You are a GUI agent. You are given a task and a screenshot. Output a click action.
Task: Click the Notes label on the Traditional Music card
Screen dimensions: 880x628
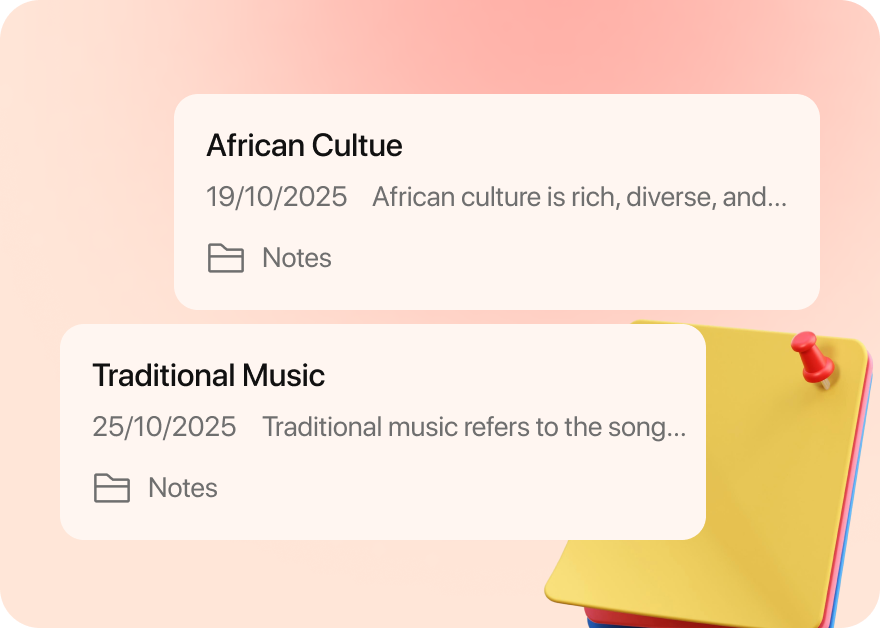point(182,488)
